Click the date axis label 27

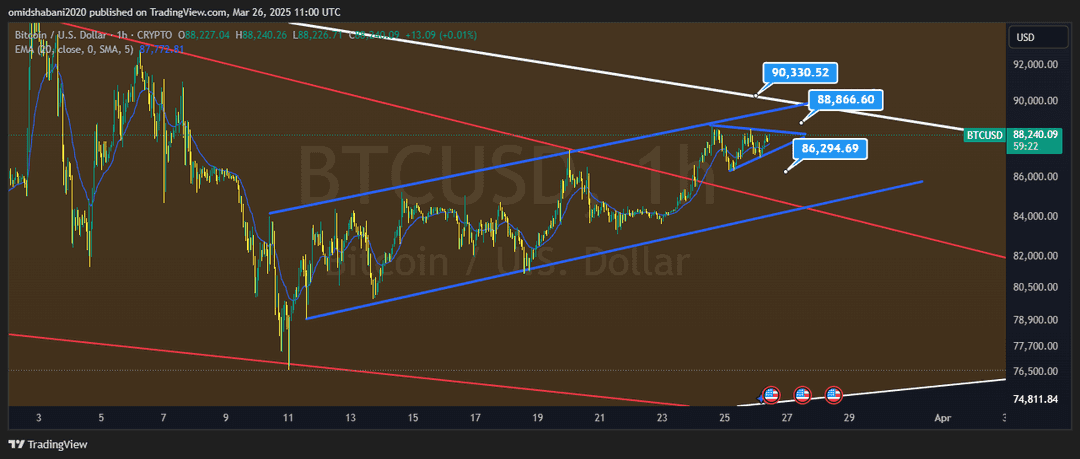[x=787, y=418]
